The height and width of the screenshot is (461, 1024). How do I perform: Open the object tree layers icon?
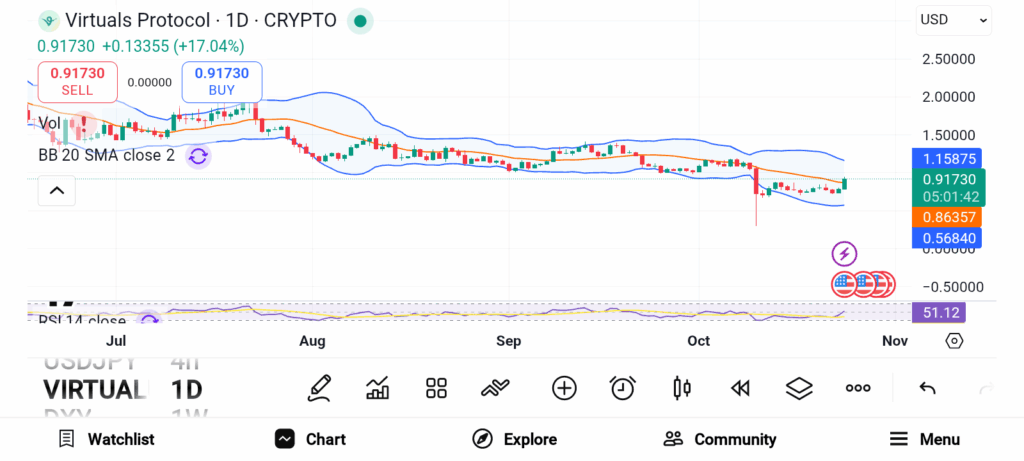pos(799,388)
